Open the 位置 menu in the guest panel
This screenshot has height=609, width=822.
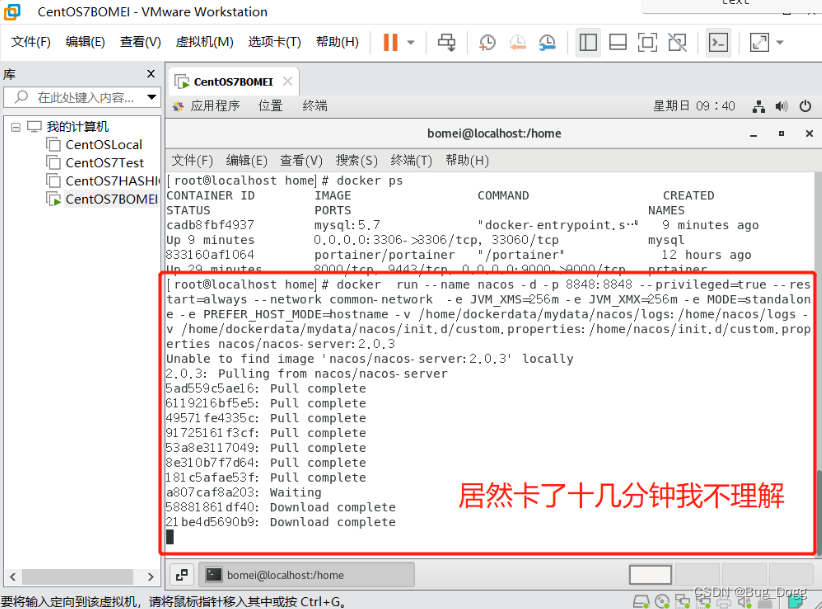click(271, 106)
